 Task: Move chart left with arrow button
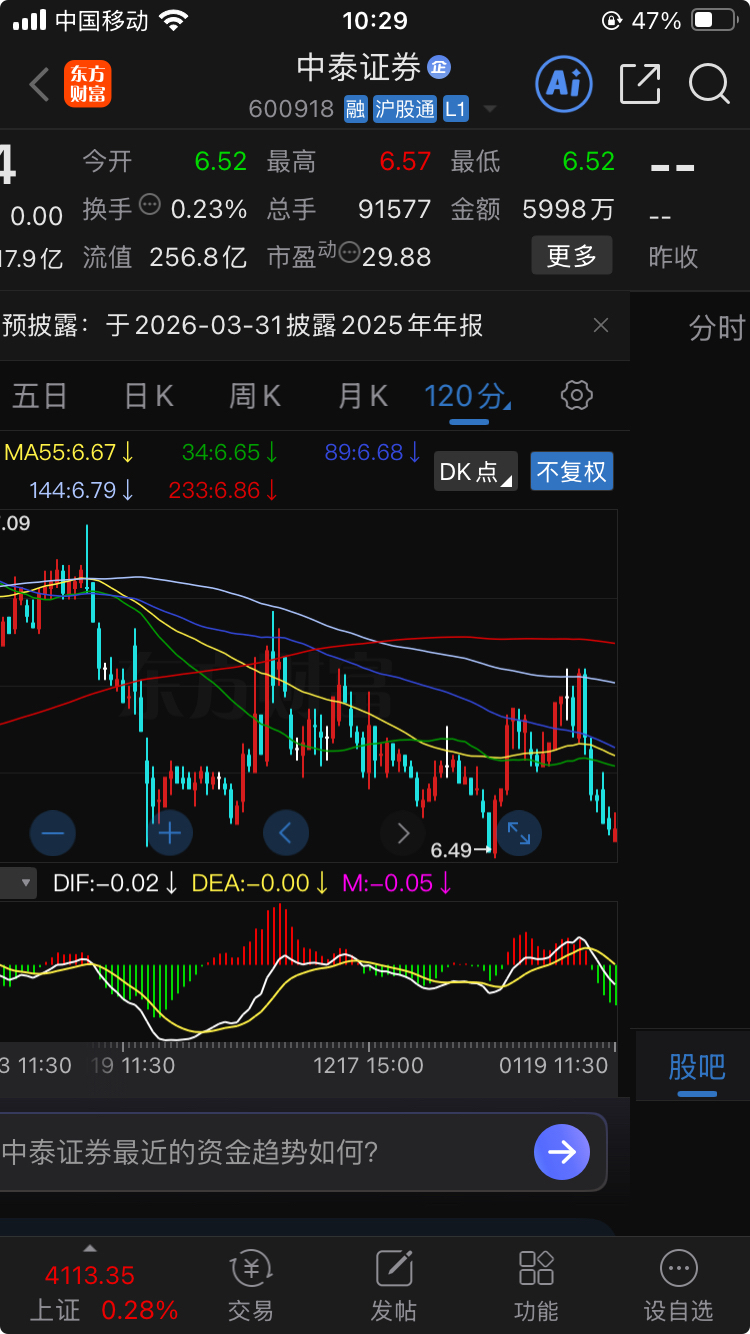click(286, 832)
